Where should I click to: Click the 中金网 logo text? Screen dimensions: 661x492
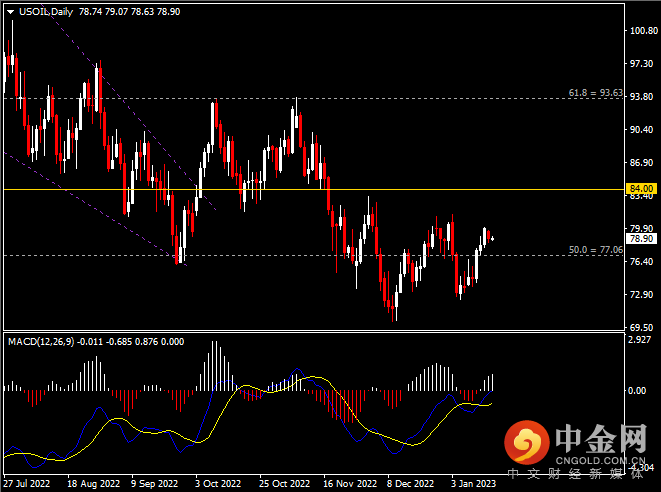pyautogui.click(x=599, y=440)
